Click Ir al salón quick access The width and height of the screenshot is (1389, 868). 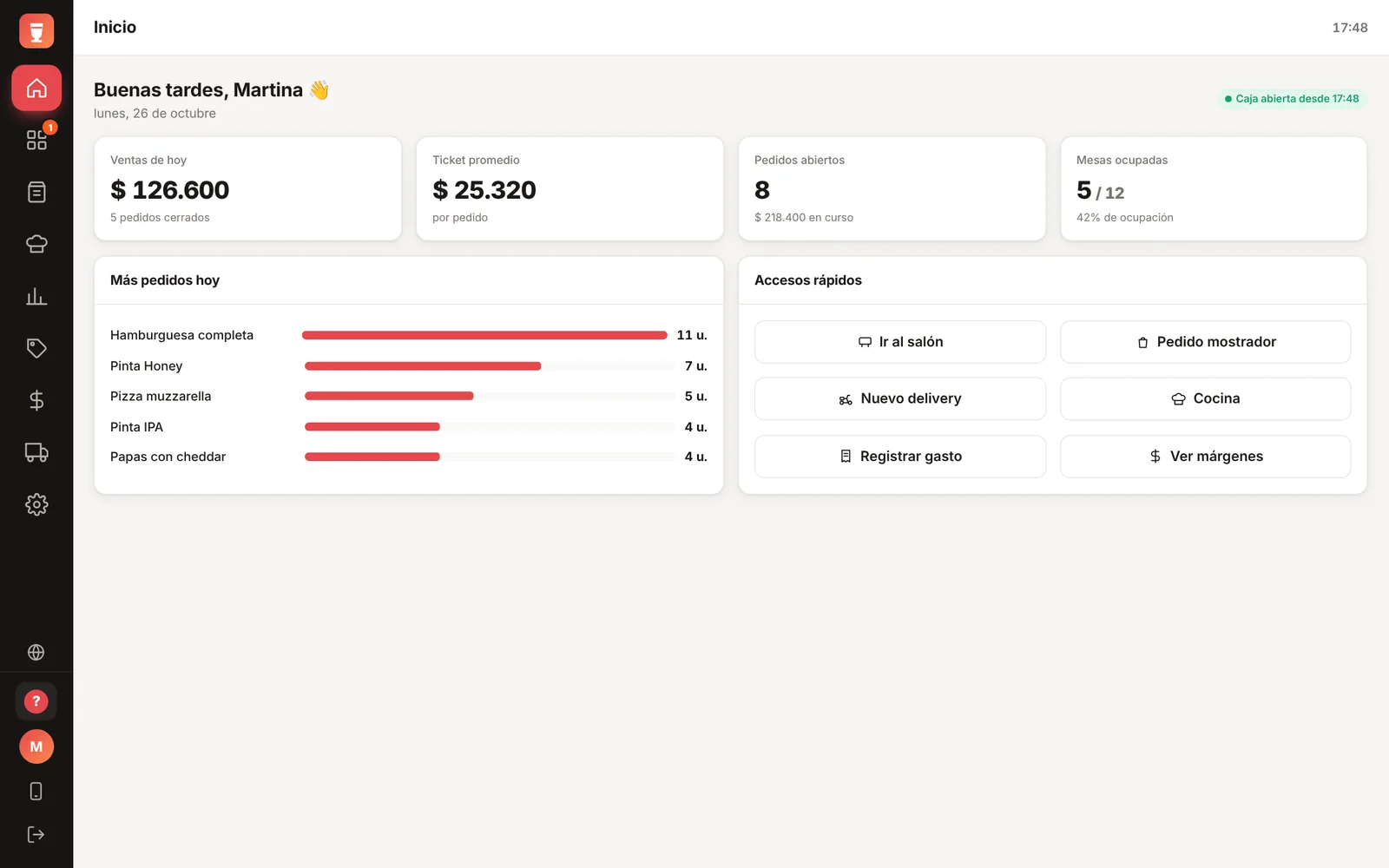pos(900,342)
